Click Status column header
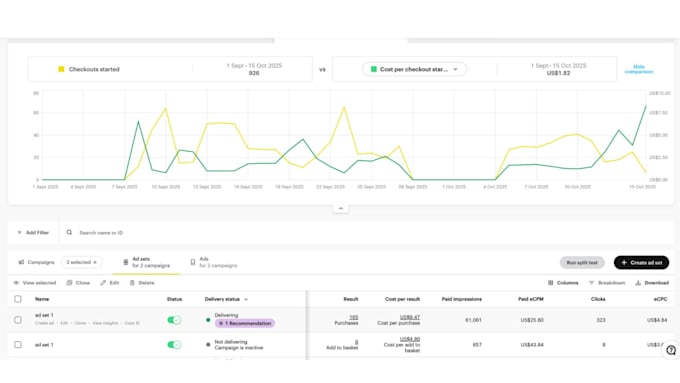 (x=174, y=299)
